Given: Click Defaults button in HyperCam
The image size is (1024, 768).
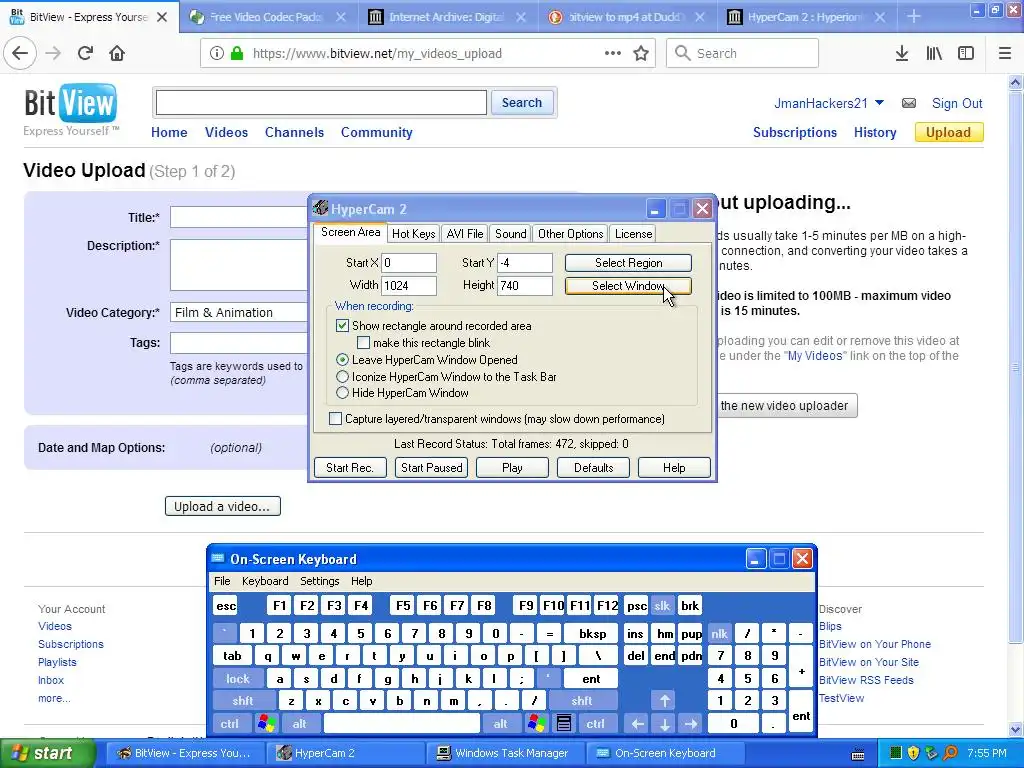Looking at the screenshot, I should pos(594,468).
